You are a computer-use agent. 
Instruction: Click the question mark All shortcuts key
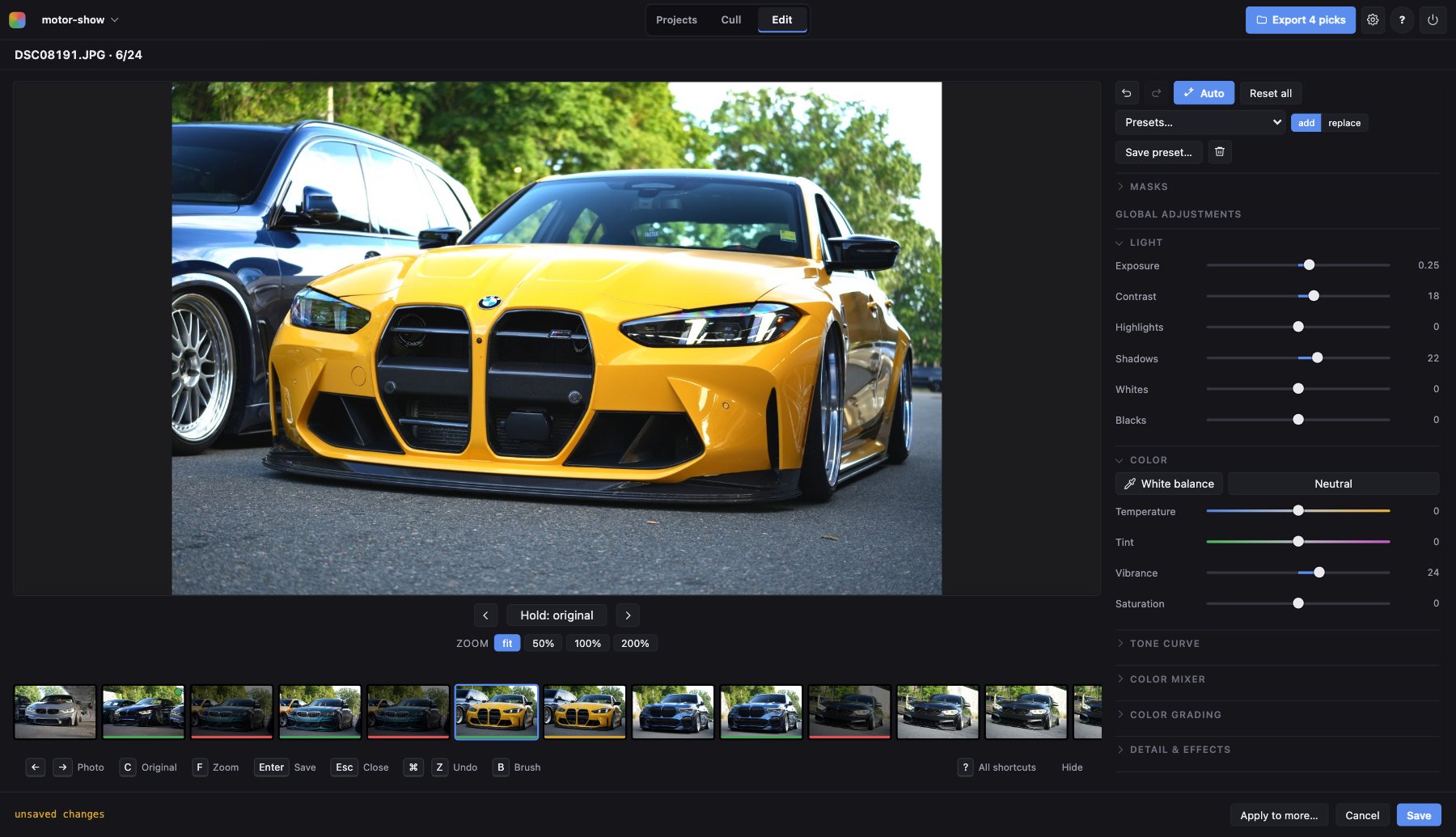[x=965, y=767]
